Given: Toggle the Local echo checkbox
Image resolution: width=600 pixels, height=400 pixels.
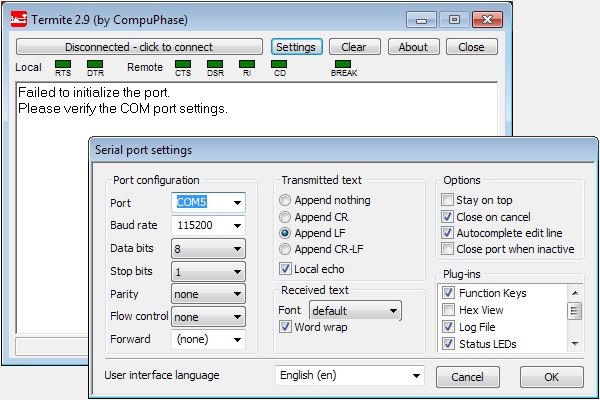Looking at the screenshot, I should tap(285, 269).
